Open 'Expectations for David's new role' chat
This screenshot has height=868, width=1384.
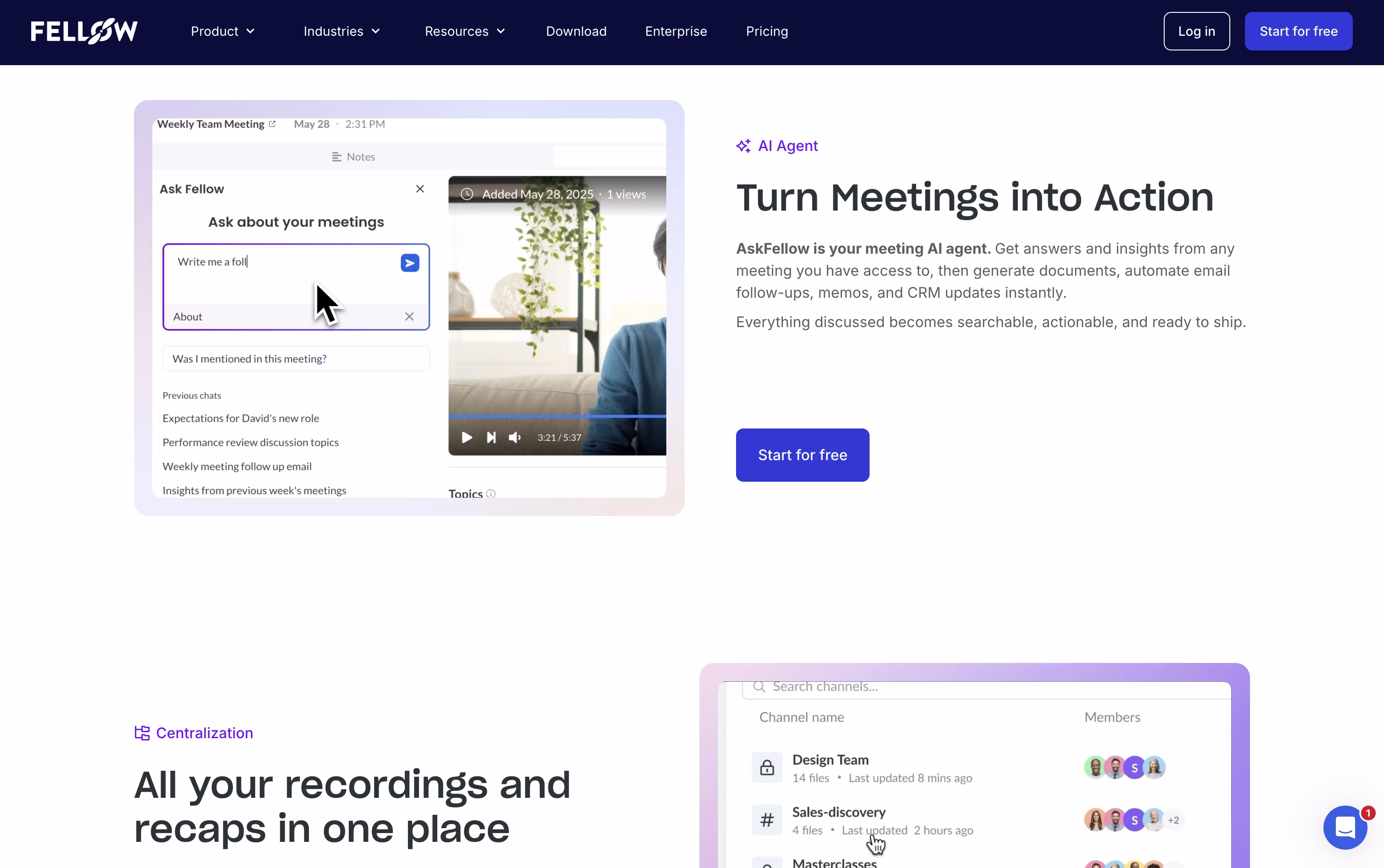(240, 418)
